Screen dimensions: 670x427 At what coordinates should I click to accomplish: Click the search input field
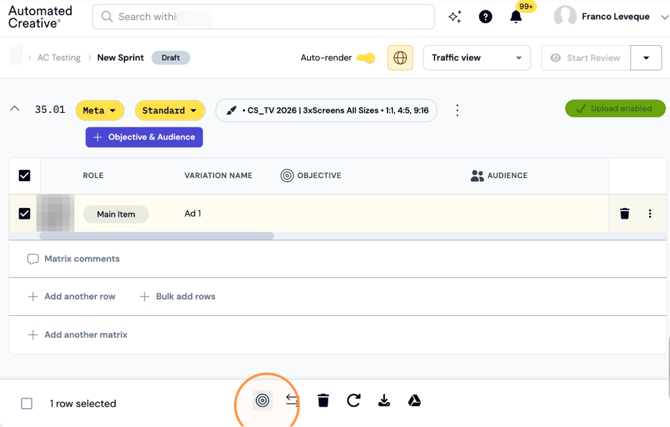[x=263, y=17]
